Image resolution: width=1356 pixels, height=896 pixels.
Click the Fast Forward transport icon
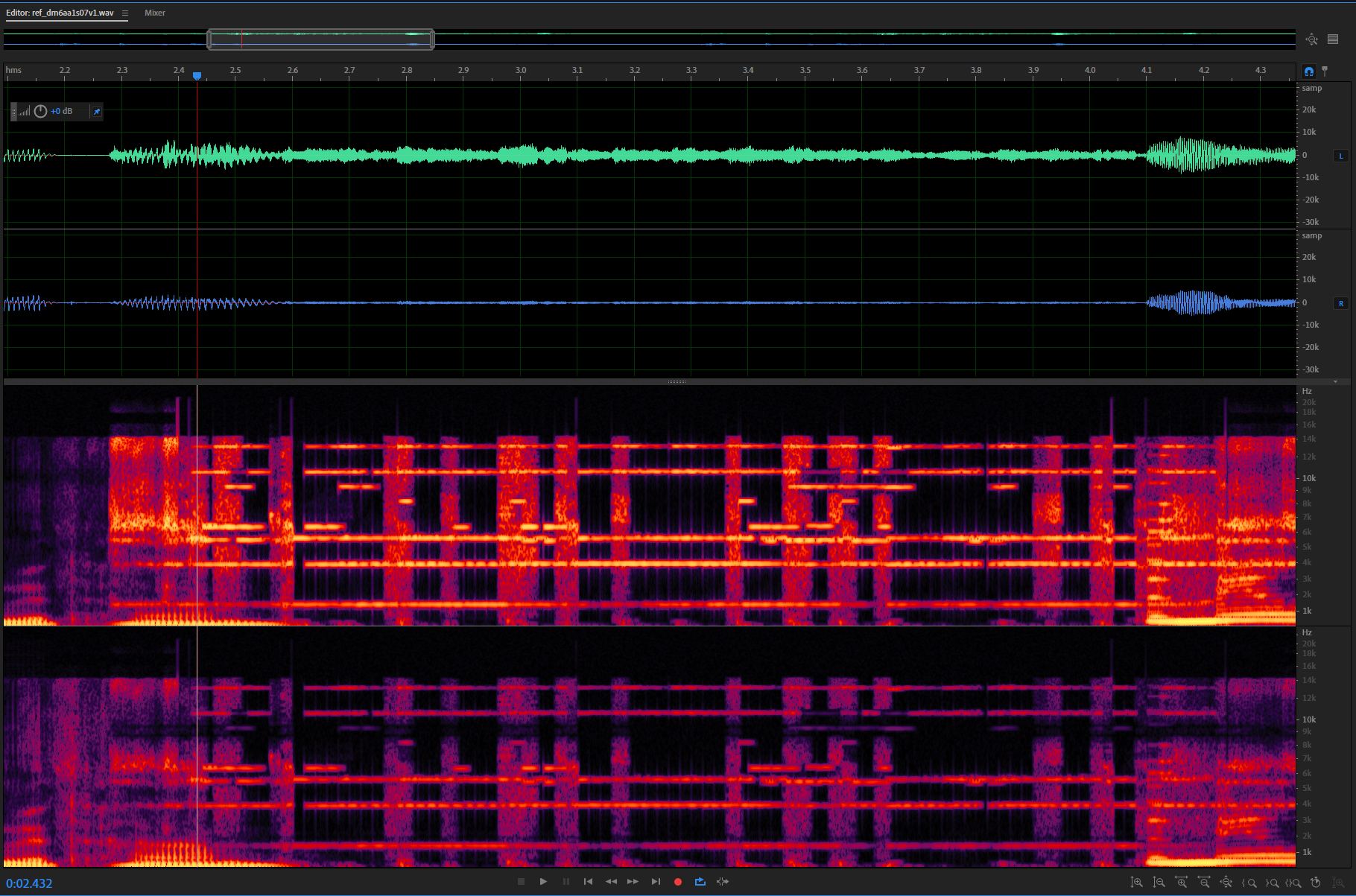coord(633,882)
